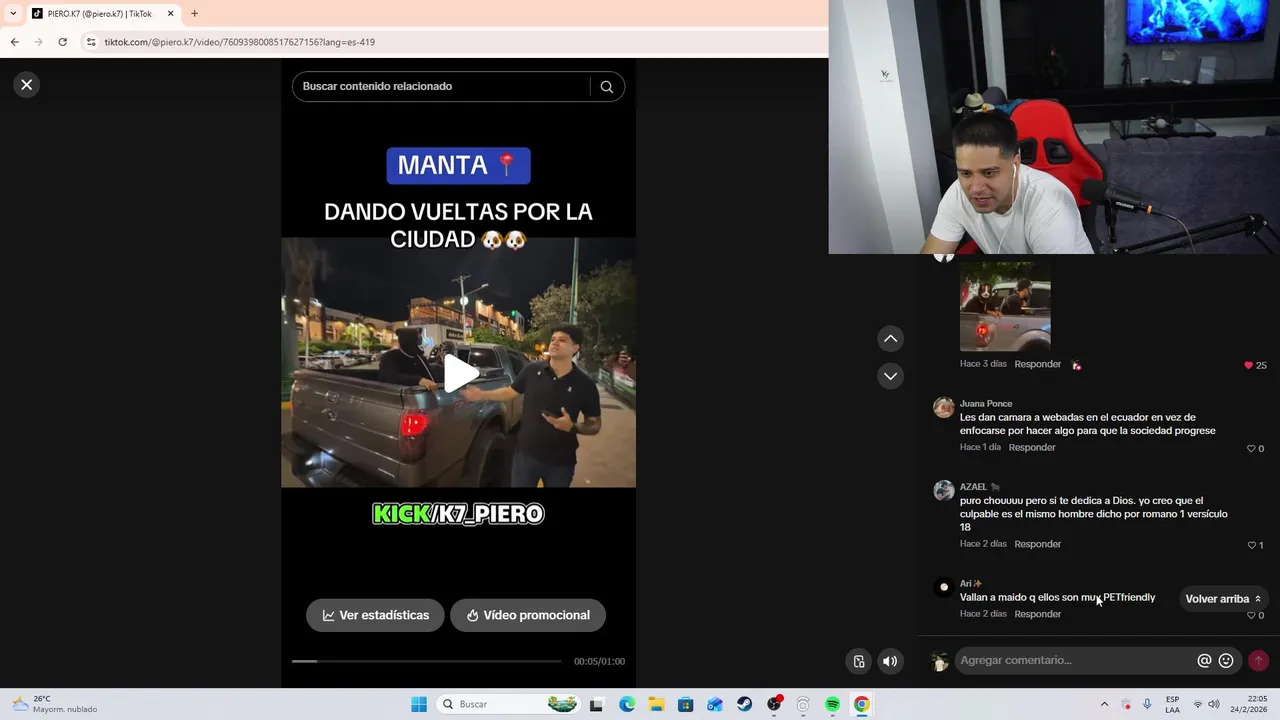Focus the 'Buscar contenido relacionado' search field
Screen dimensions: 1280x720
(440, 87)
